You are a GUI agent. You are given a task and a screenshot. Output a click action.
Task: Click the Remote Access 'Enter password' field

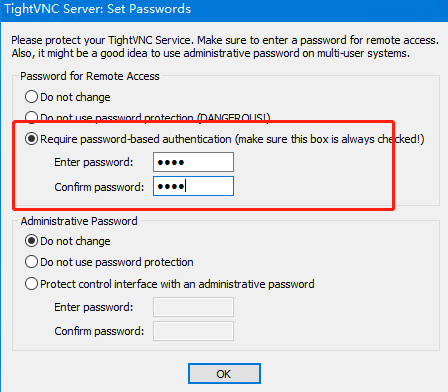point(193,162)
